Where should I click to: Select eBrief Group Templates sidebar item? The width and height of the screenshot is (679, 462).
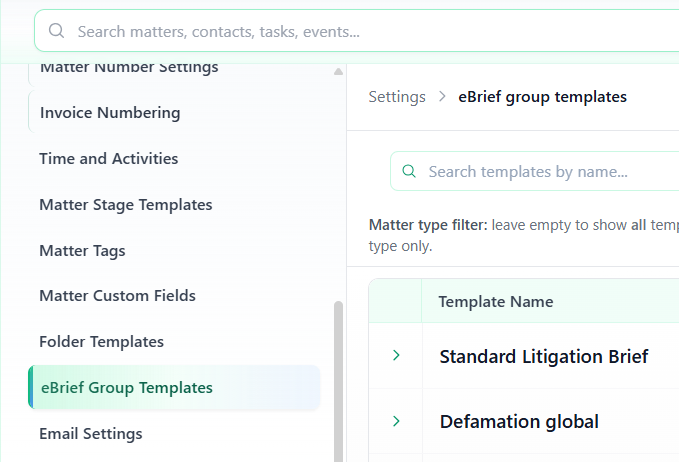pyautogui.click(x=126, y=388)
